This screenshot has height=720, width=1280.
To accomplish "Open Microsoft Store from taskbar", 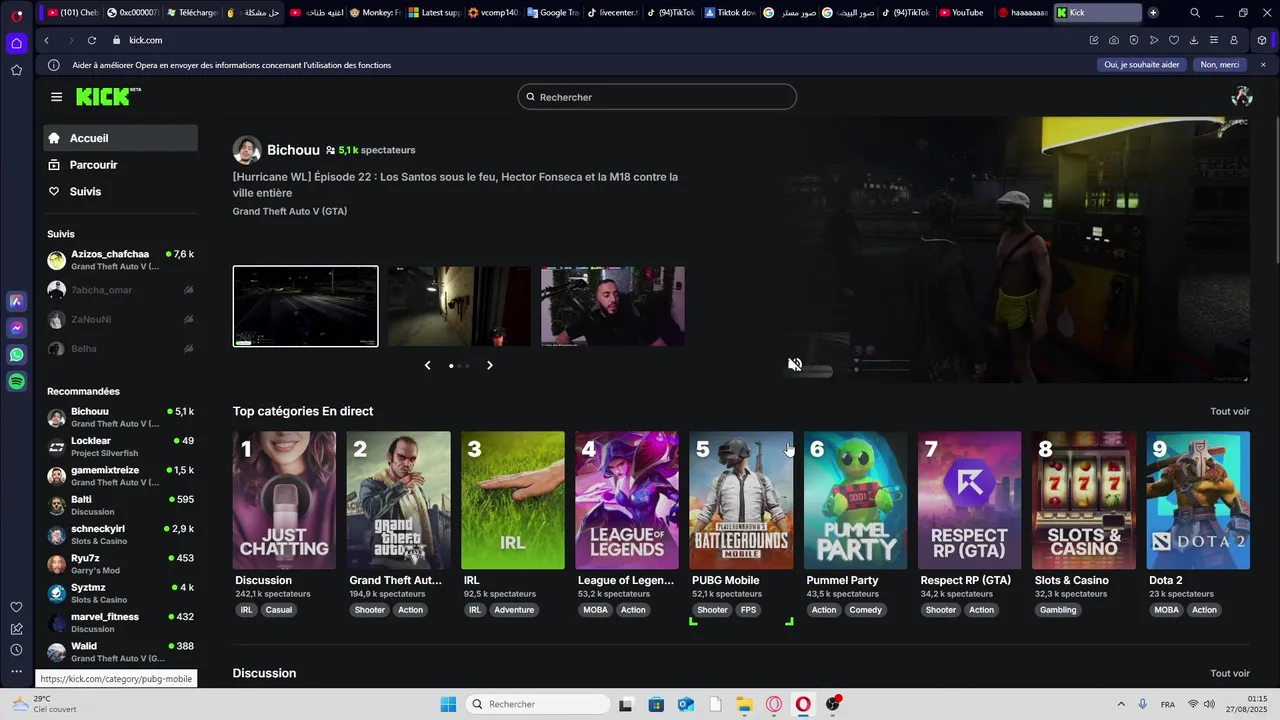I will [x=656, y=704].
